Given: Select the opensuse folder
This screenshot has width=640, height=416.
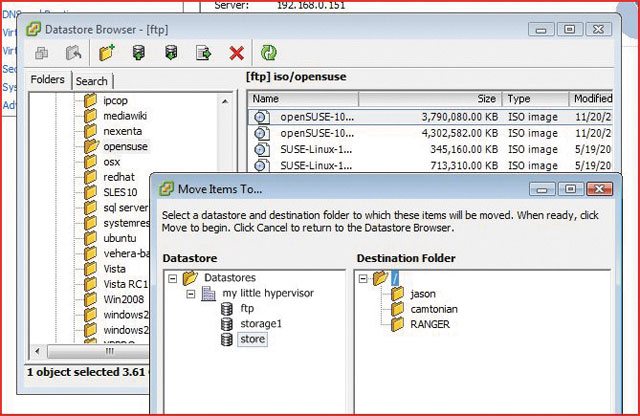Looking at the screenshot, I should pyautogui.click(x=125, y=147).
